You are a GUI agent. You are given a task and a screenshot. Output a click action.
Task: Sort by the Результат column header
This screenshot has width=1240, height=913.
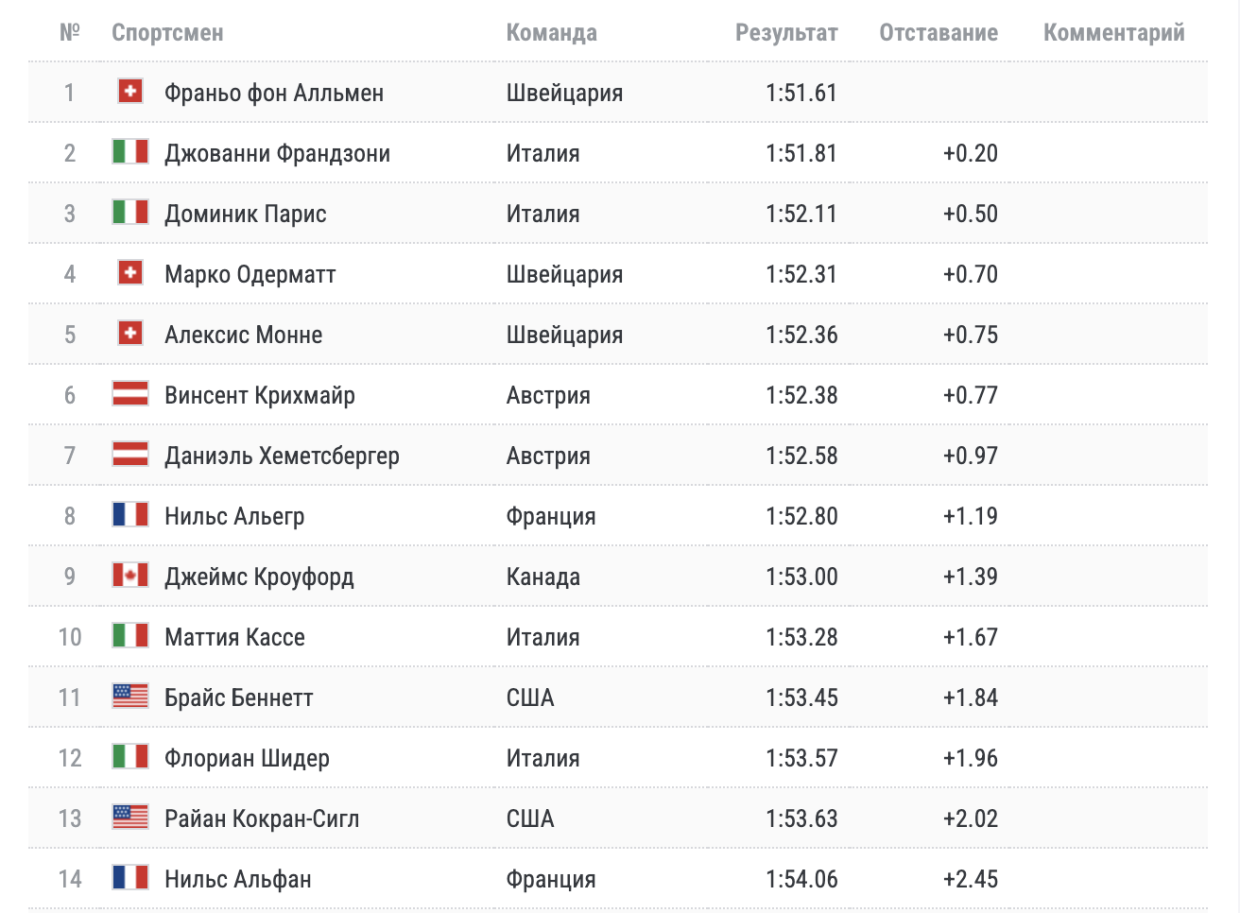pyautogui.click(x=786, y=33)
